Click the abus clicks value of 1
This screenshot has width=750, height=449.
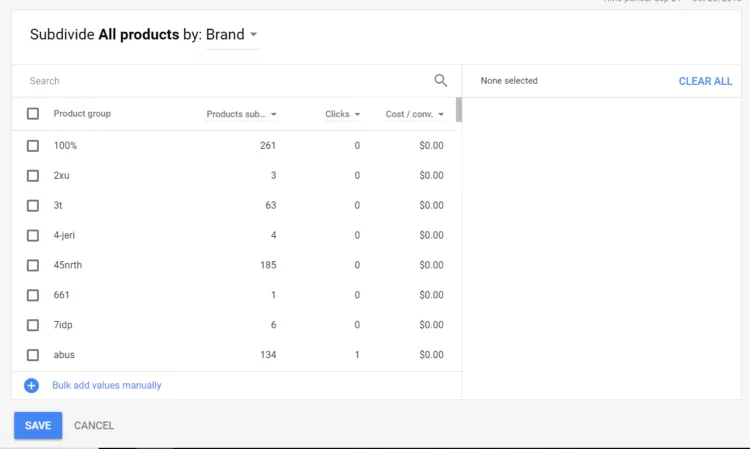[357, 355]
